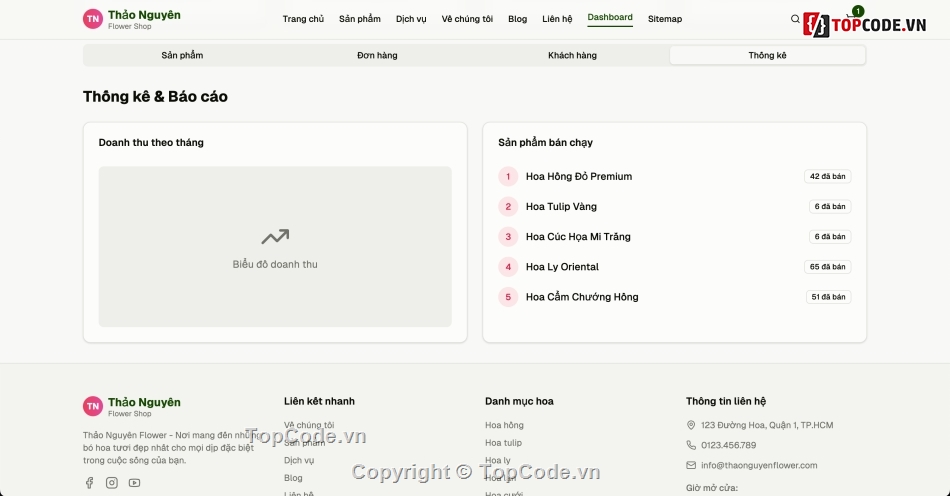Open Về chúng tôi footer link
The height and width of the screenshot is (496, 950).
309,425
